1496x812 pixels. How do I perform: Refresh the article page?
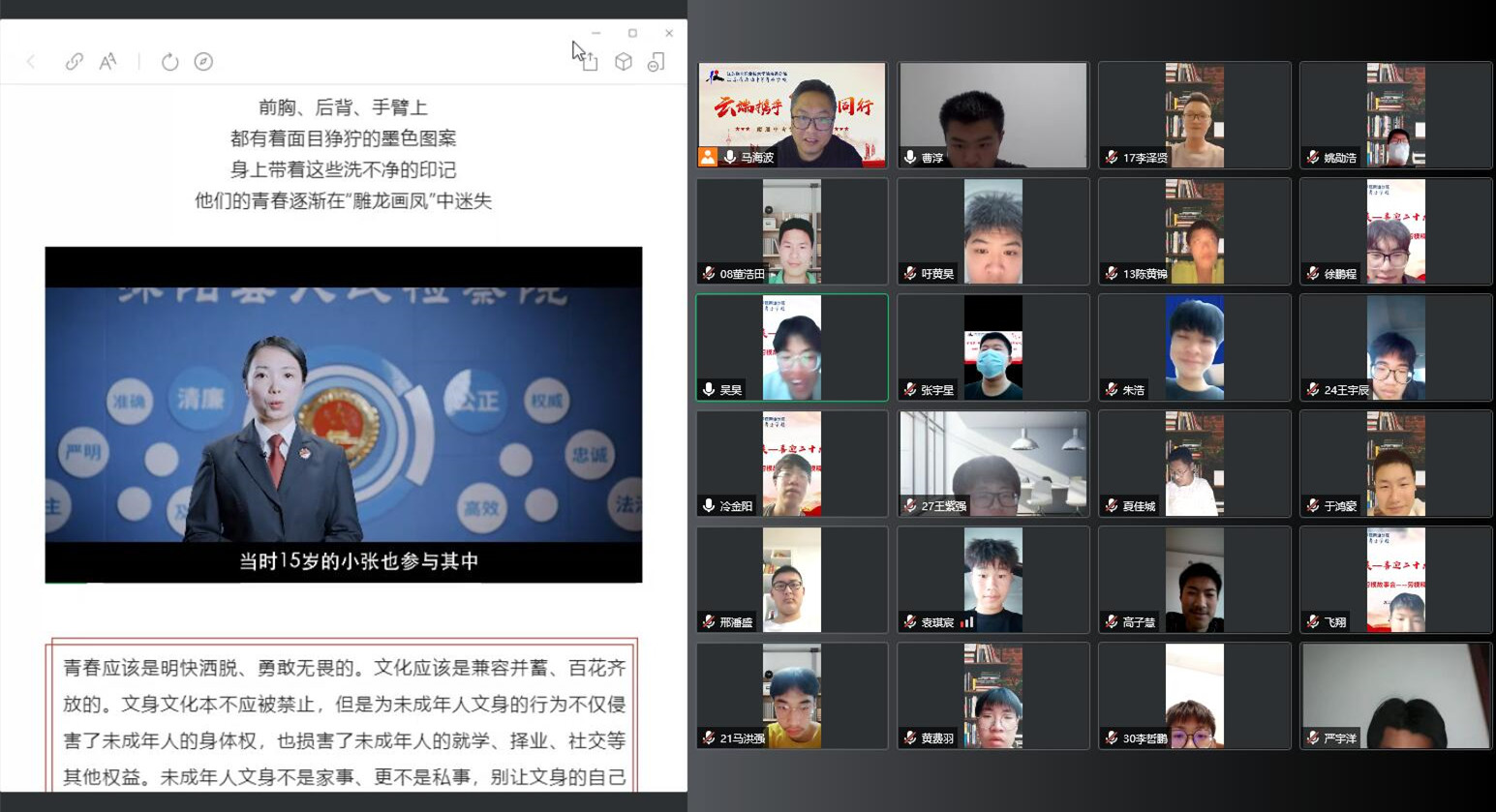click(169, 62)
